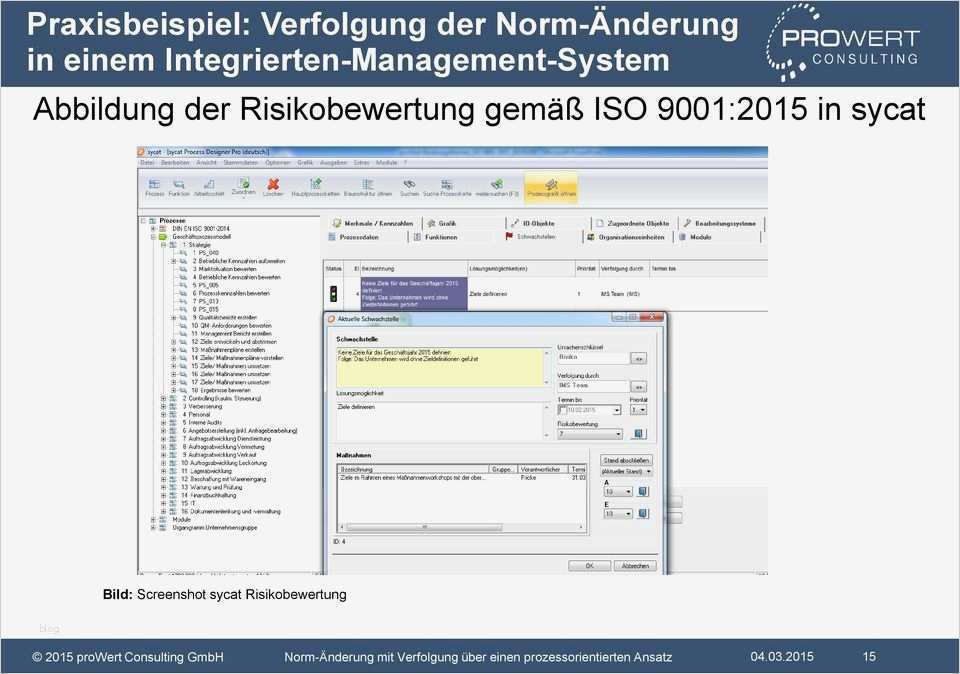The image size is (960, 674).
Task: Select the highlighted Bezeichnung cell in Schwachstellen table
Action: [414, 294]
